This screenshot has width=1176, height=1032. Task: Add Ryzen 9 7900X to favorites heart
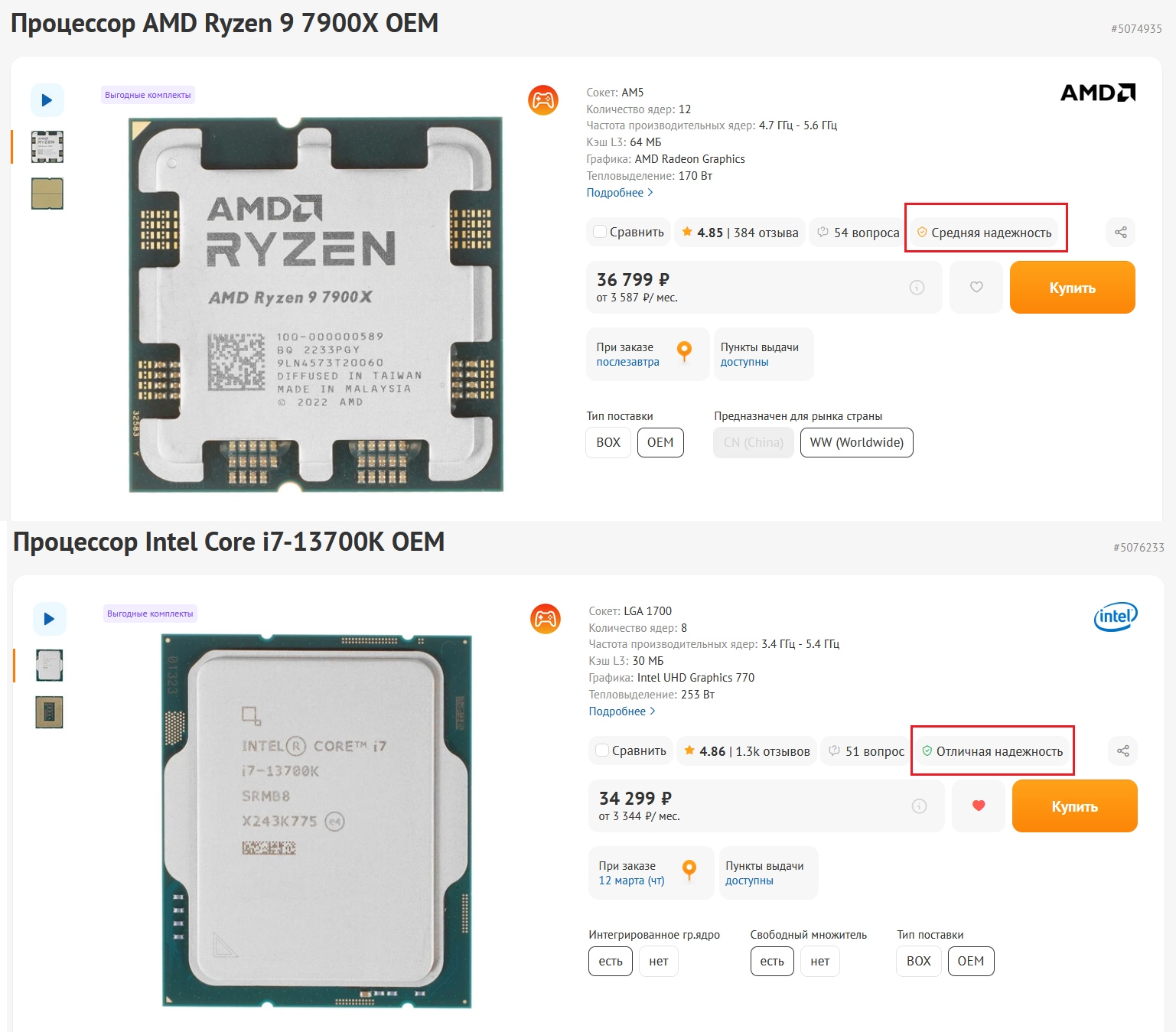coord(976,287)
